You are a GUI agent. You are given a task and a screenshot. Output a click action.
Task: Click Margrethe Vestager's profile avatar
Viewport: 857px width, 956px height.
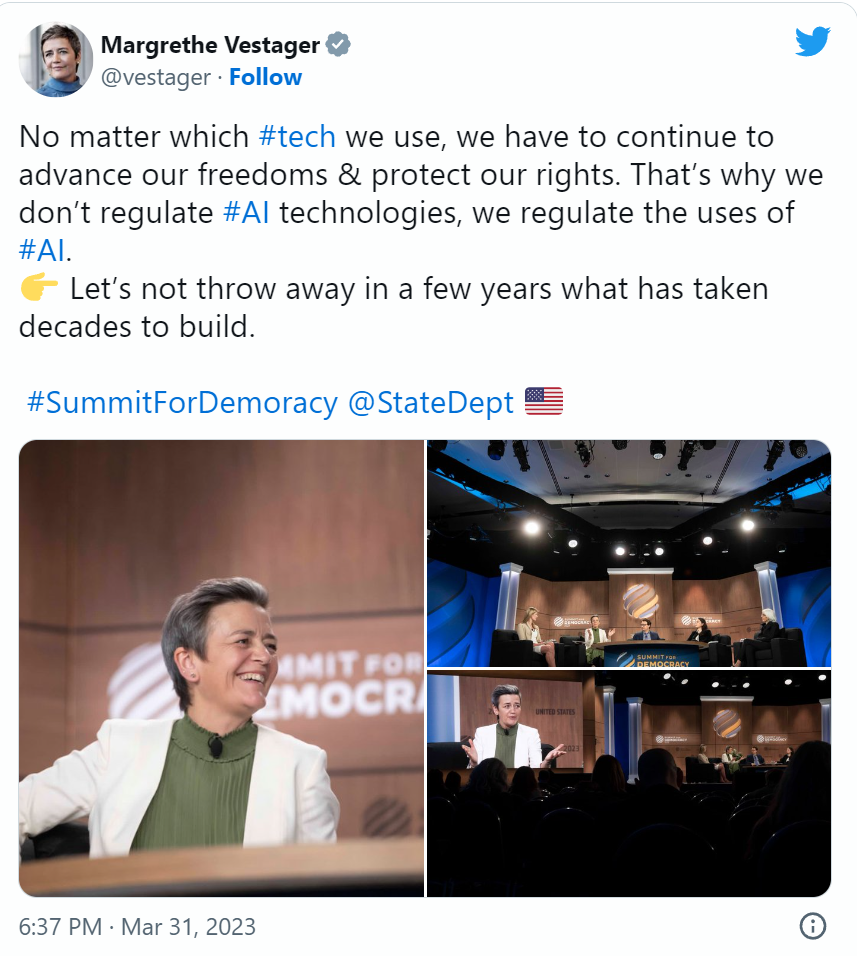click(57, 60)
